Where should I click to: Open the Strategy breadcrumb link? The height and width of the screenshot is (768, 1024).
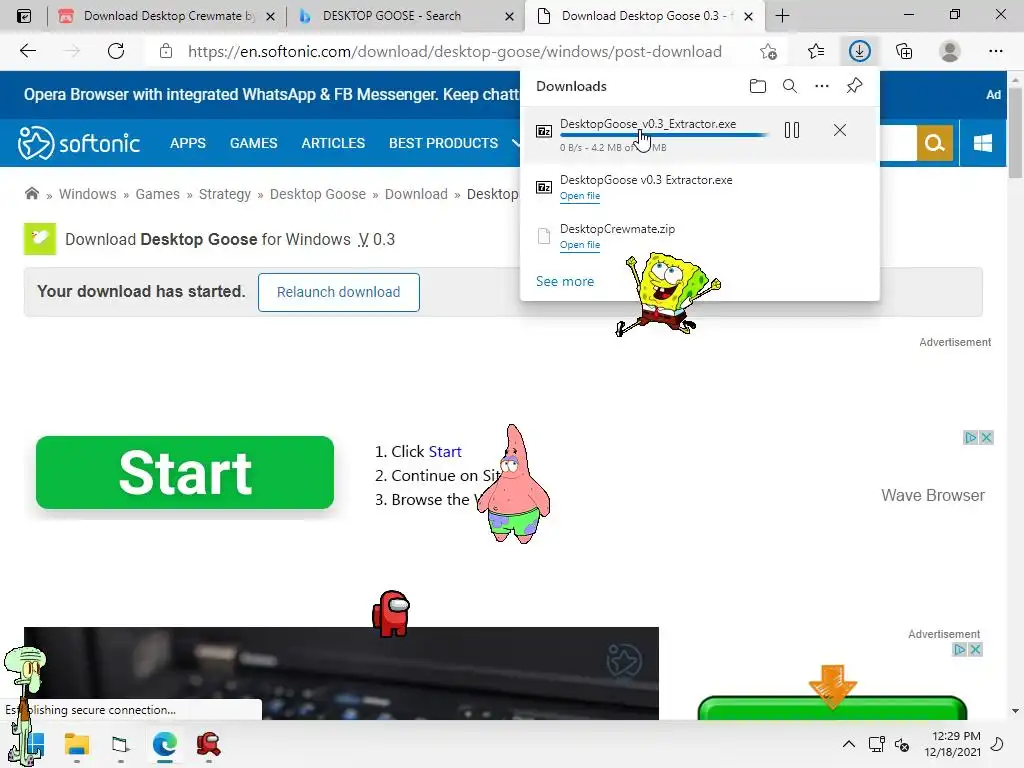point(225,194)
